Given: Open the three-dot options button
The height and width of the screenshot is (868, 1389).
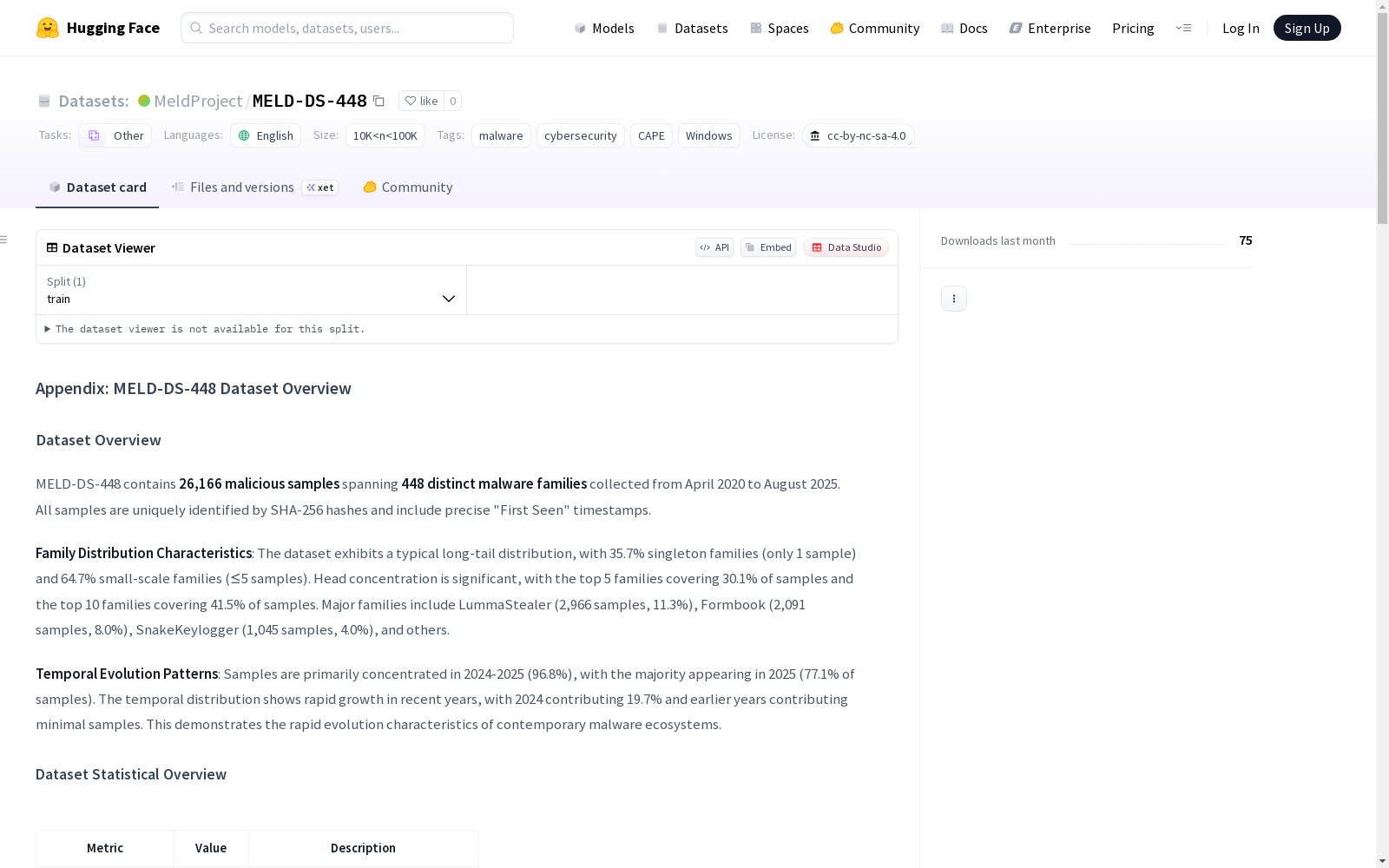Looking at the screenshot, I should pos(954,299).
